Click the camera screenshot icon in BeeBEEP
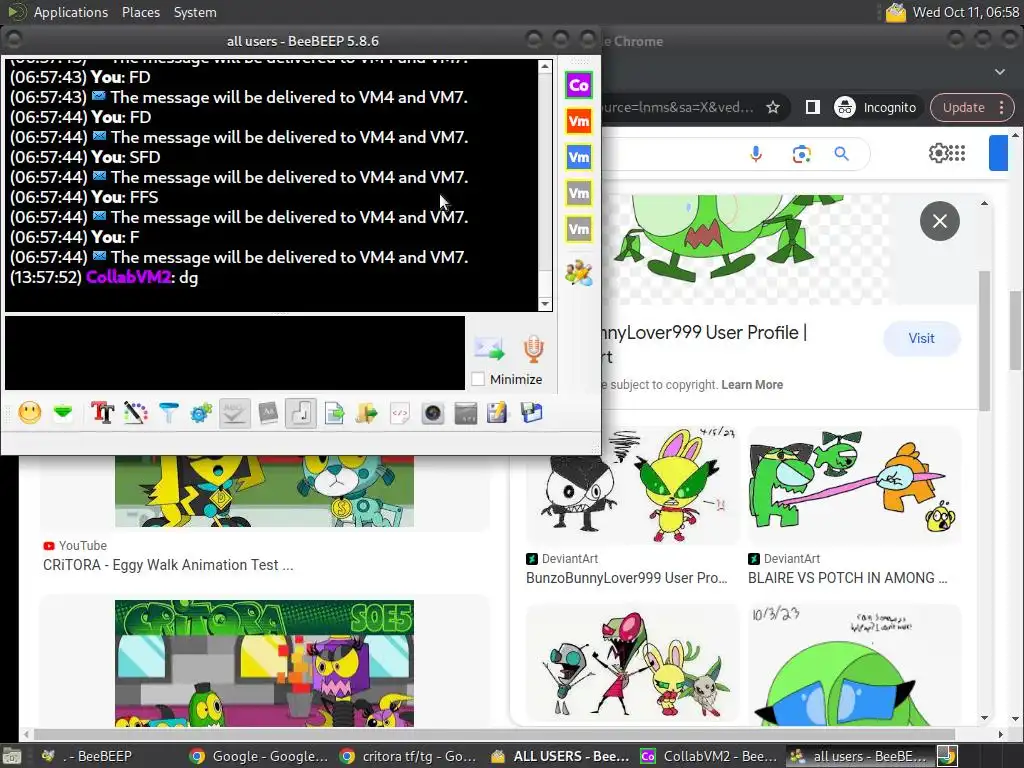The width and height of the screenshot is (1024, 768). tap(432, 413)
